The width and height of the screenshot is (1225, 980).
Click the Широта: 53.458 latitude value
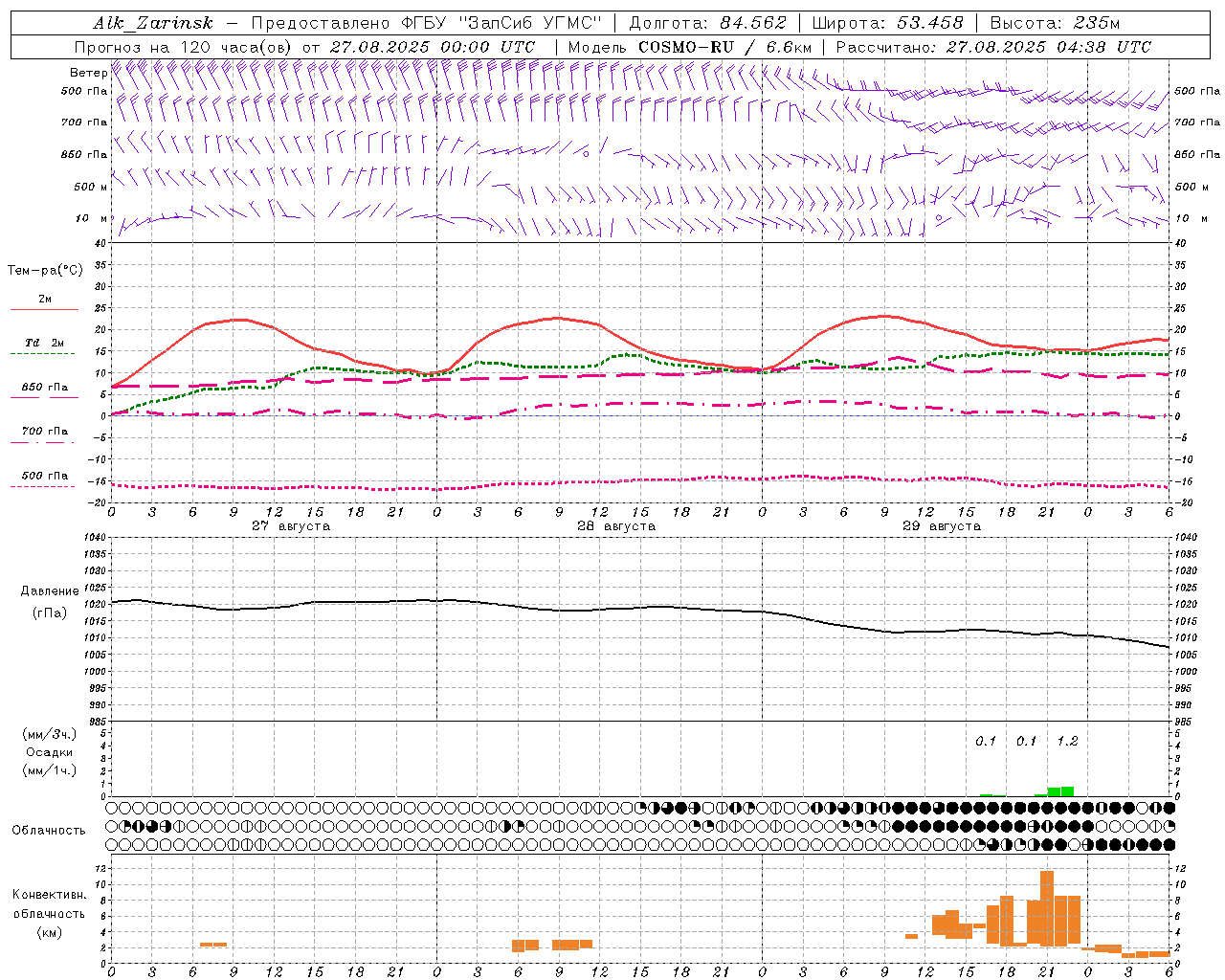887,23
